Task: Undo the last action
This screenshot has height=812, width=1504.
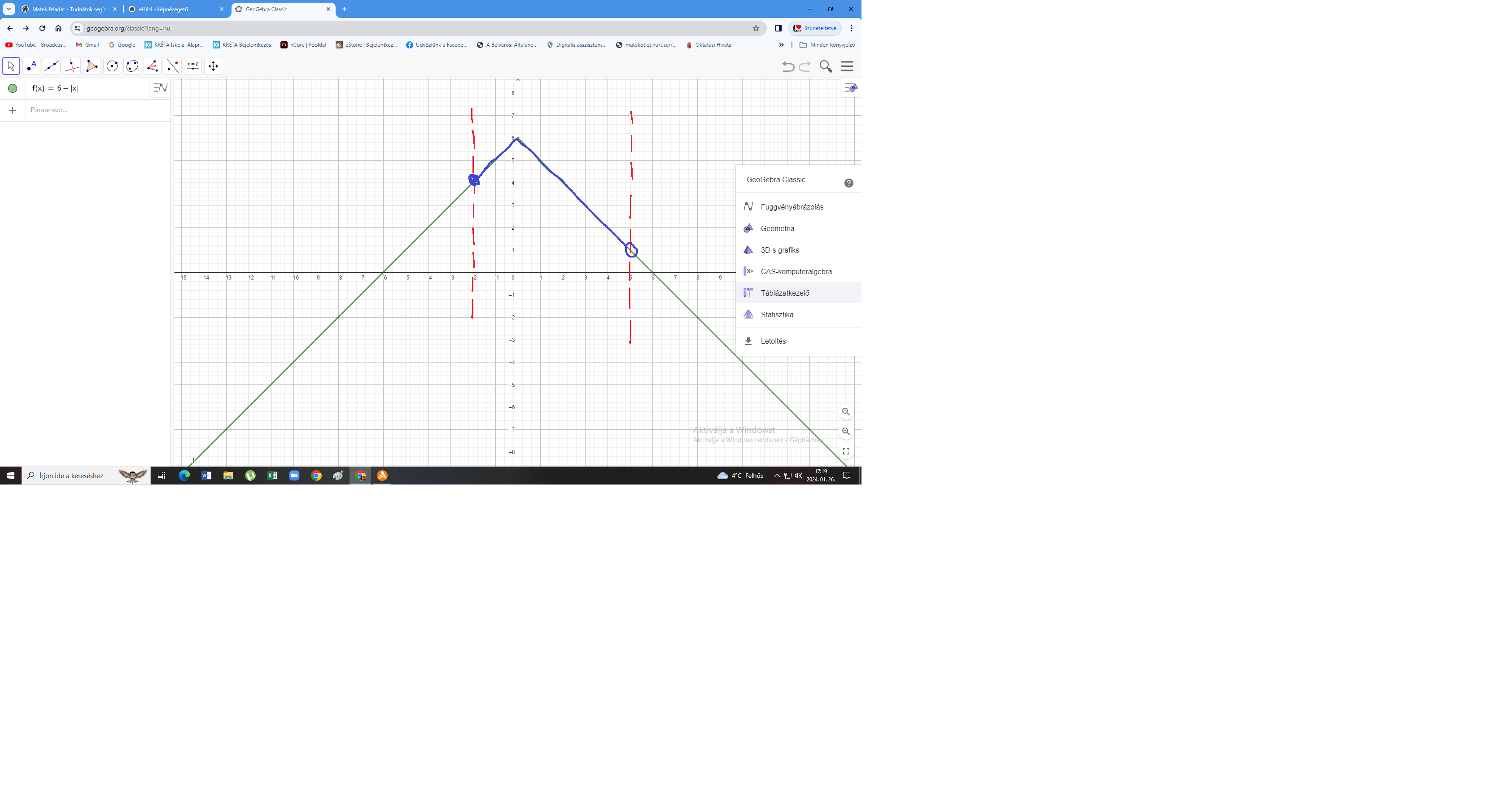Action: click(x=787, y=66)
